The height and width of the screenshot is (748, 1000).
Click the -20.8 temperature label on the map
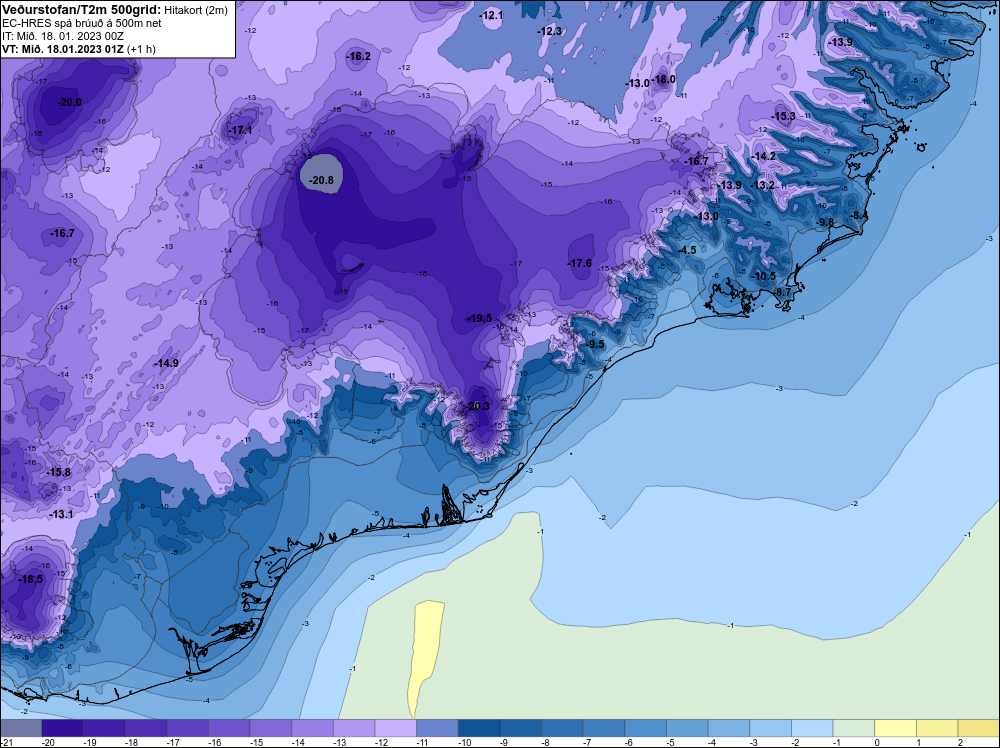coord(321,180)
